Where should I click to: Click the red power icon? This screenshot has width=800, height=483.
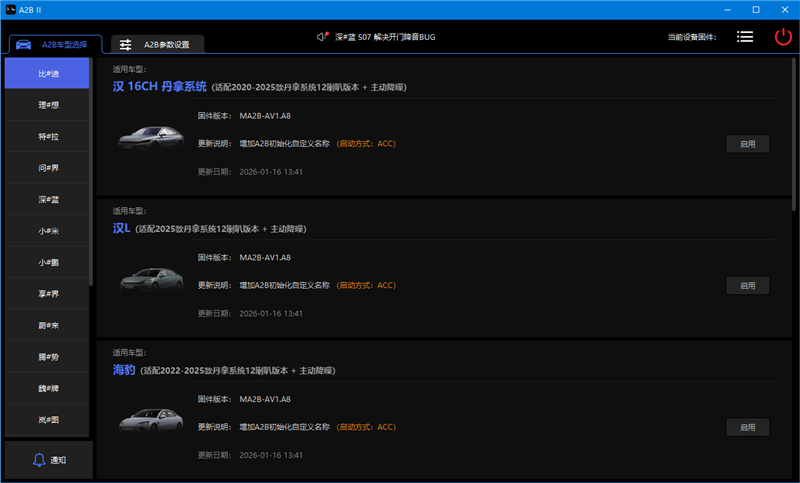tap(782, 37)
